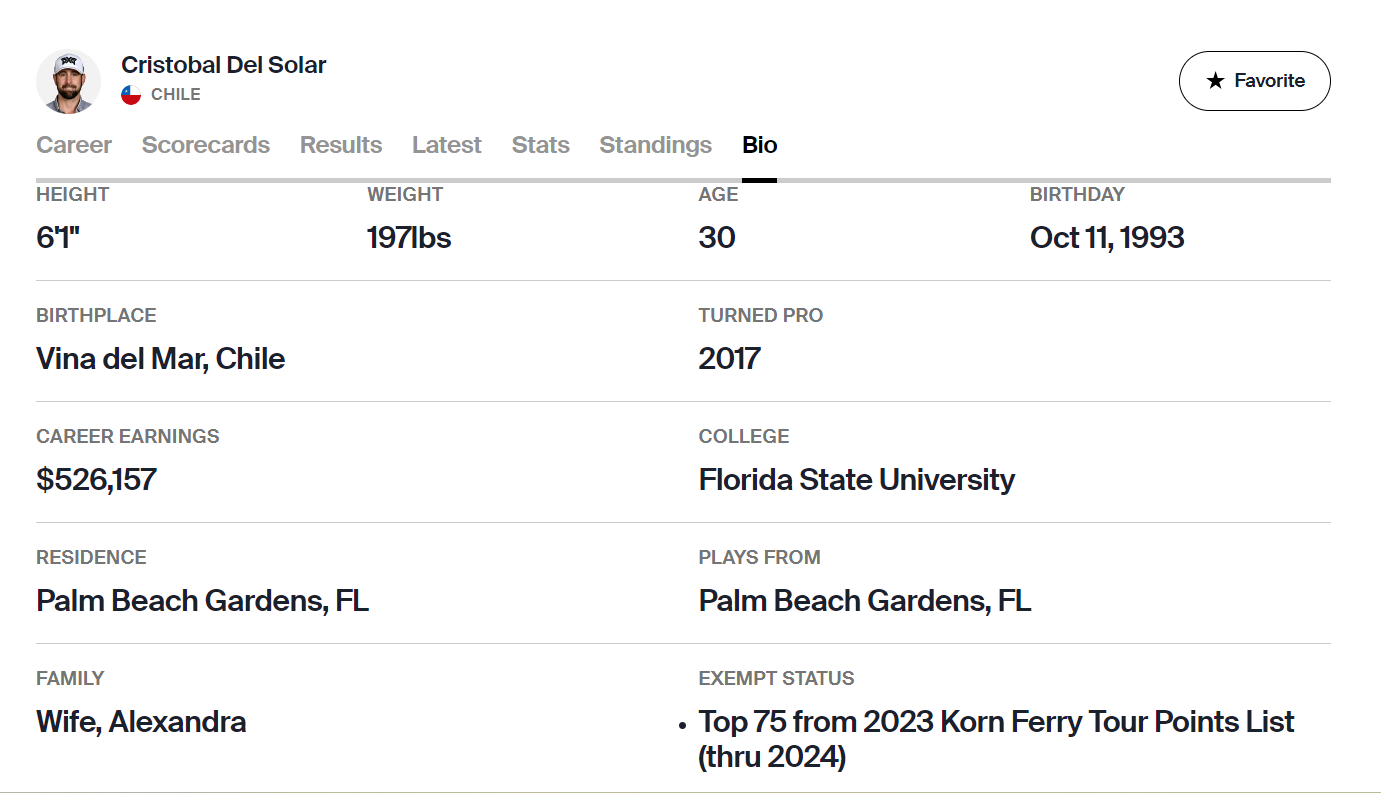Click the player name Cristobal Del Solar
This screenshot has height=793, width=1381.
tap(224, 65)
